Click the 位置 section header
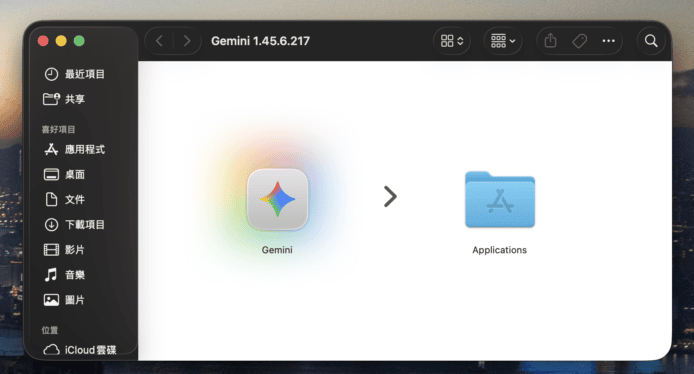The height and width of the screenshot is (374, 694). (x=50, y=330)
